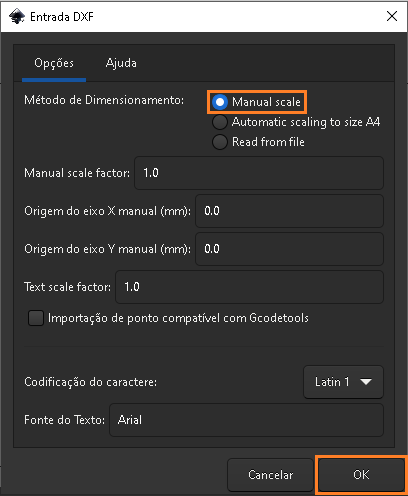Focus the Origem do eixo X field

tap(289, 211)
